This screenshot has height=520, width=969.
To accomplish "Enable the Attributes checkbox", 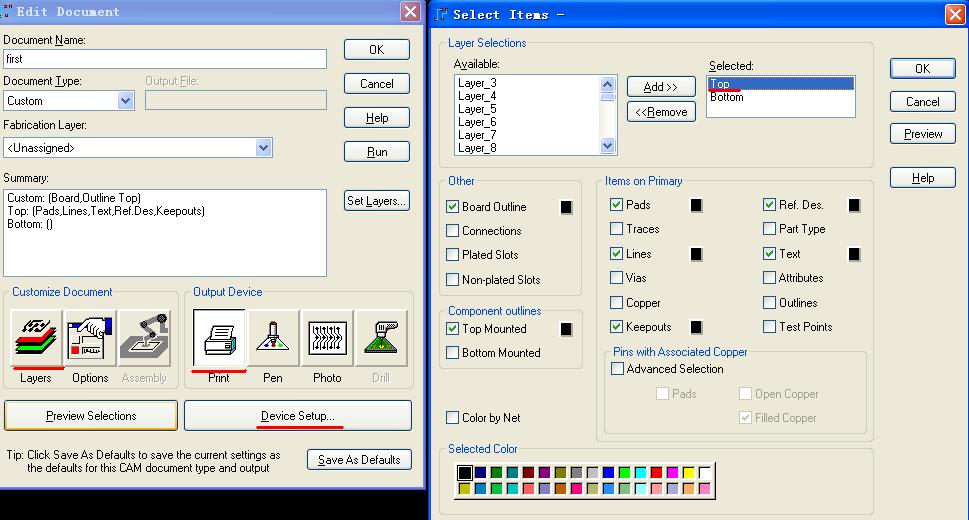I will coord(769,278).
